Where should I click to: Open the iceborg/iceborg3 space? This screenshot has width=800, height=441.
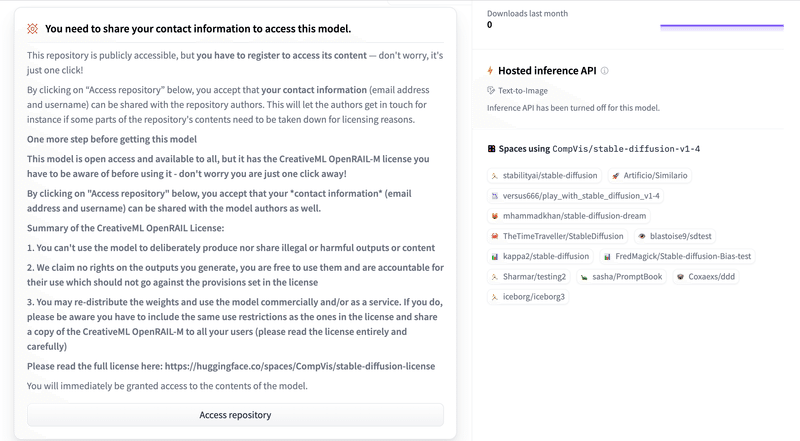(528, 297)
